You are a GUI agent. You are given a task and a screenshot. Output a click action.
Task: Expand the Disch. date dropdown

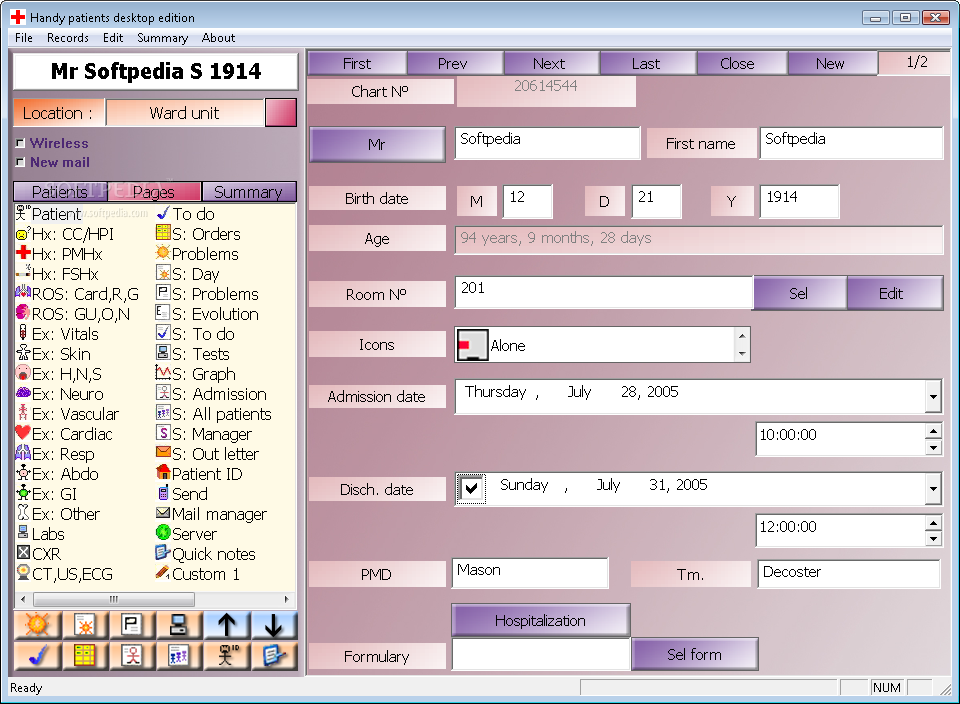click(x=932, y=489)
